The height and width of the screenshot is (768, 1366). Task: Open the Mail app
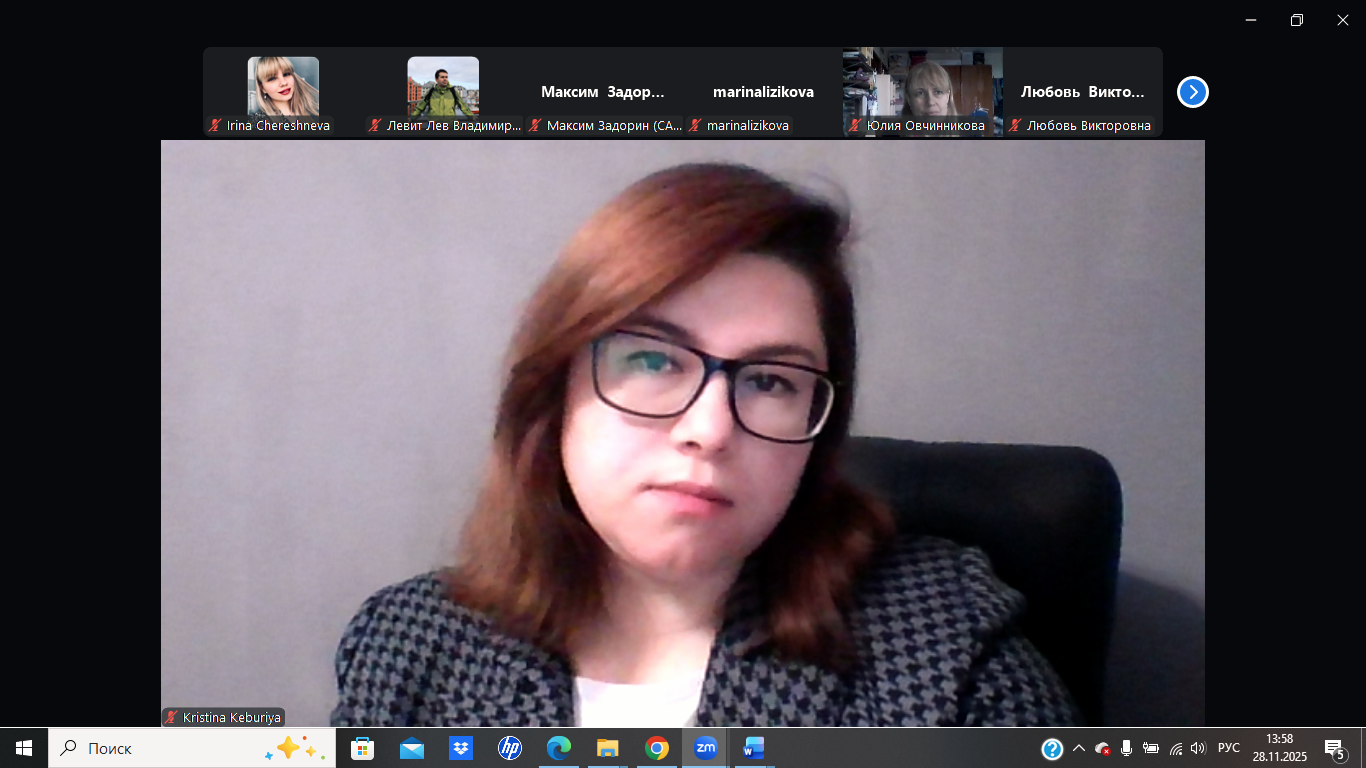click(411, 748)
